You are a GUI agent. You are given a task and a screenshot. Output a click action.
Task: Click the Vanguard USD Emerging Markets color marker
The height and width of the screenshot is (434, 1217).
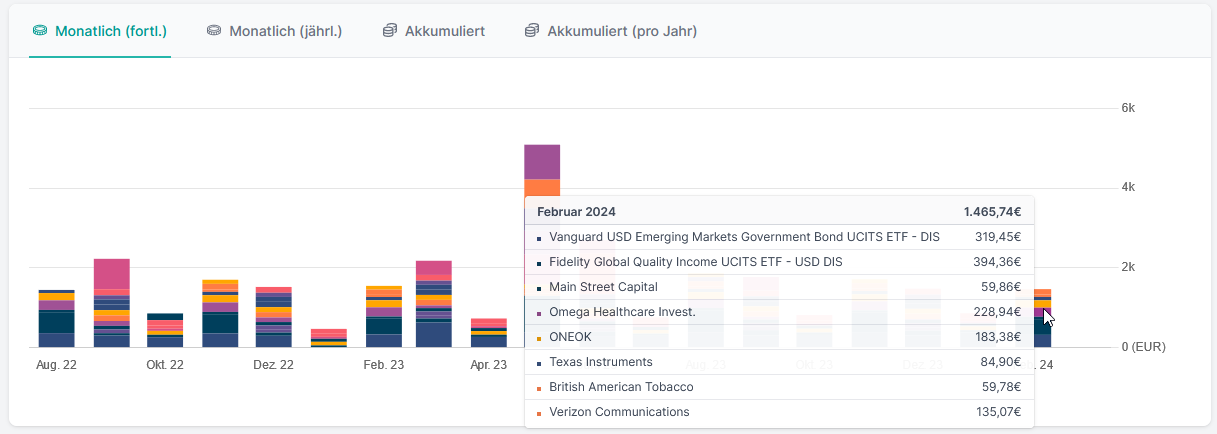point(540,239)
